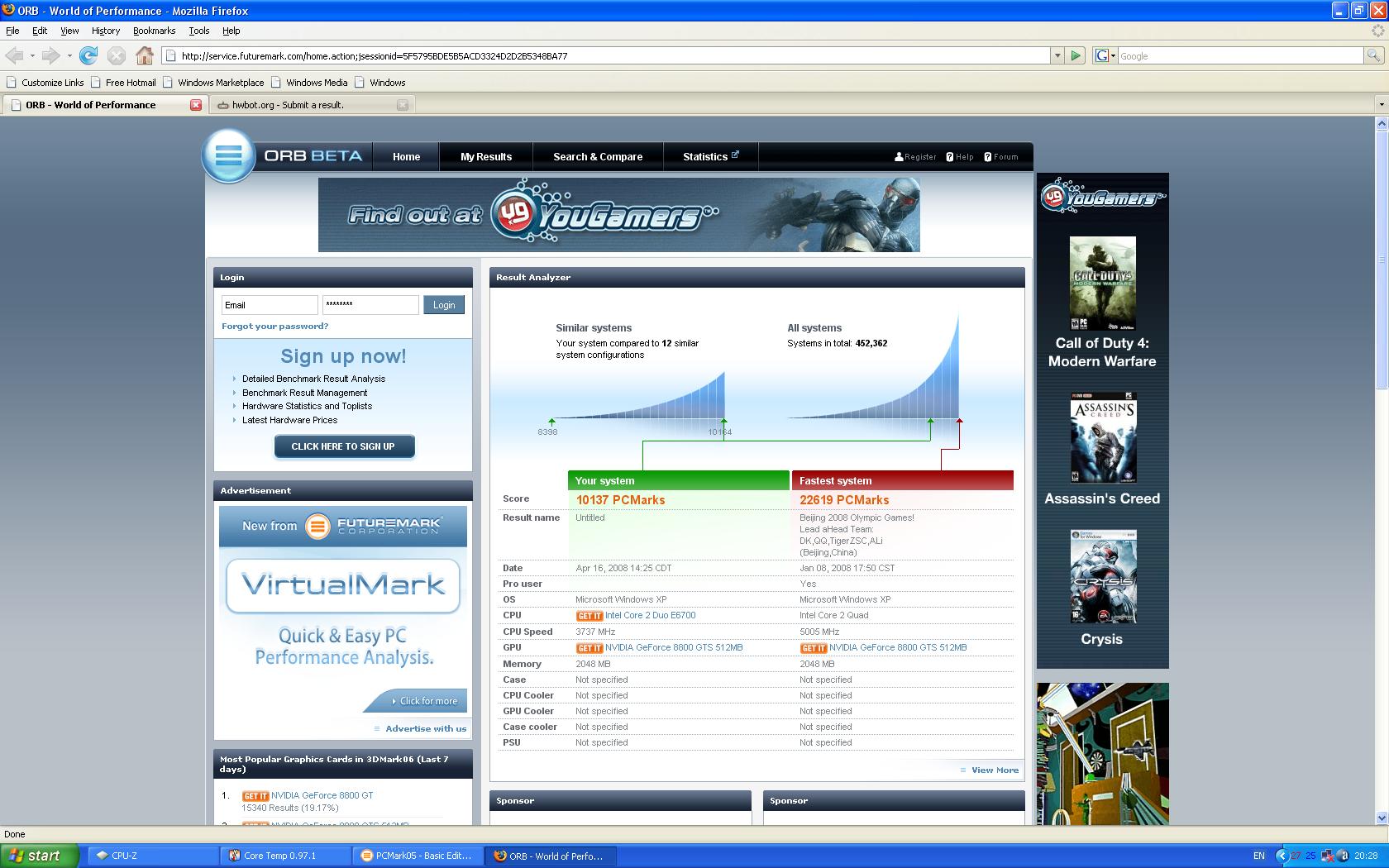Click the page vertical scrollbar down arrow
1389x868 pixels.
click(x=1381, y=818)
